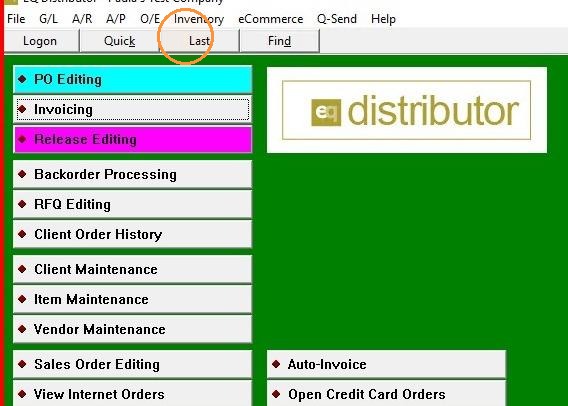568x406 pixels.
Task: Open Client Maintenance
Action: point(133,269)
